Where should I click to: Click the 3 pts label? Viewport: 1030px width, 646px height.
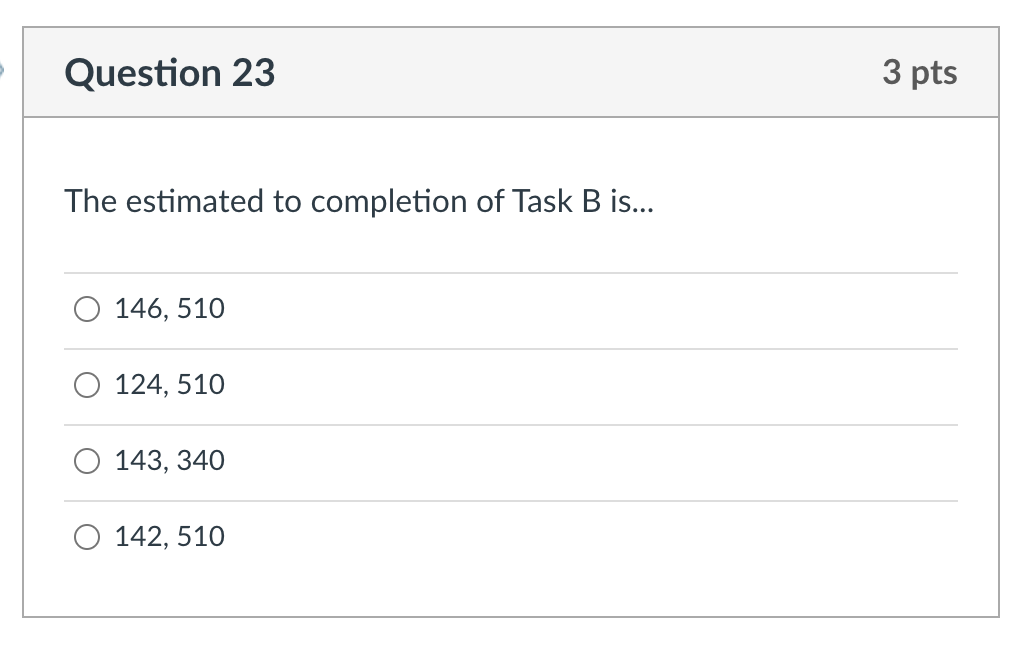coord(921,72)
